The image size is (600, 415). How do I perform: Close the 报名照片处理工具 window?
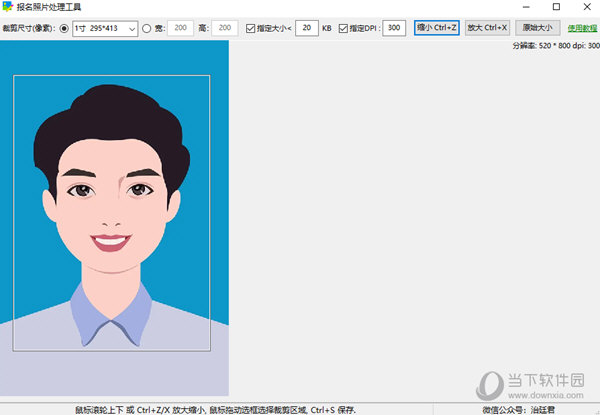[x=587, y=7]
